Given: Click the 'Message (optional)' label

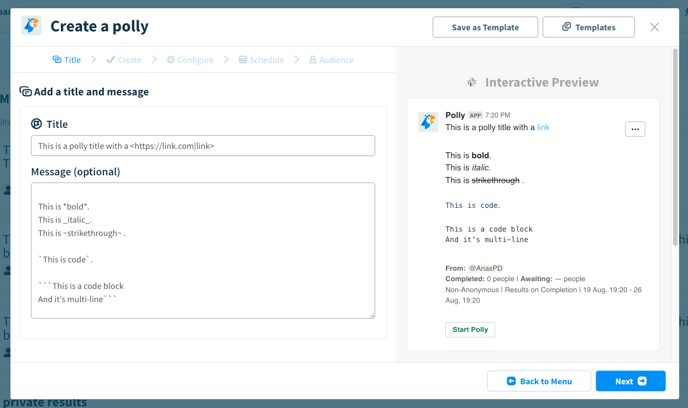Looking at the screenshot, I should (x=75, y=172).
